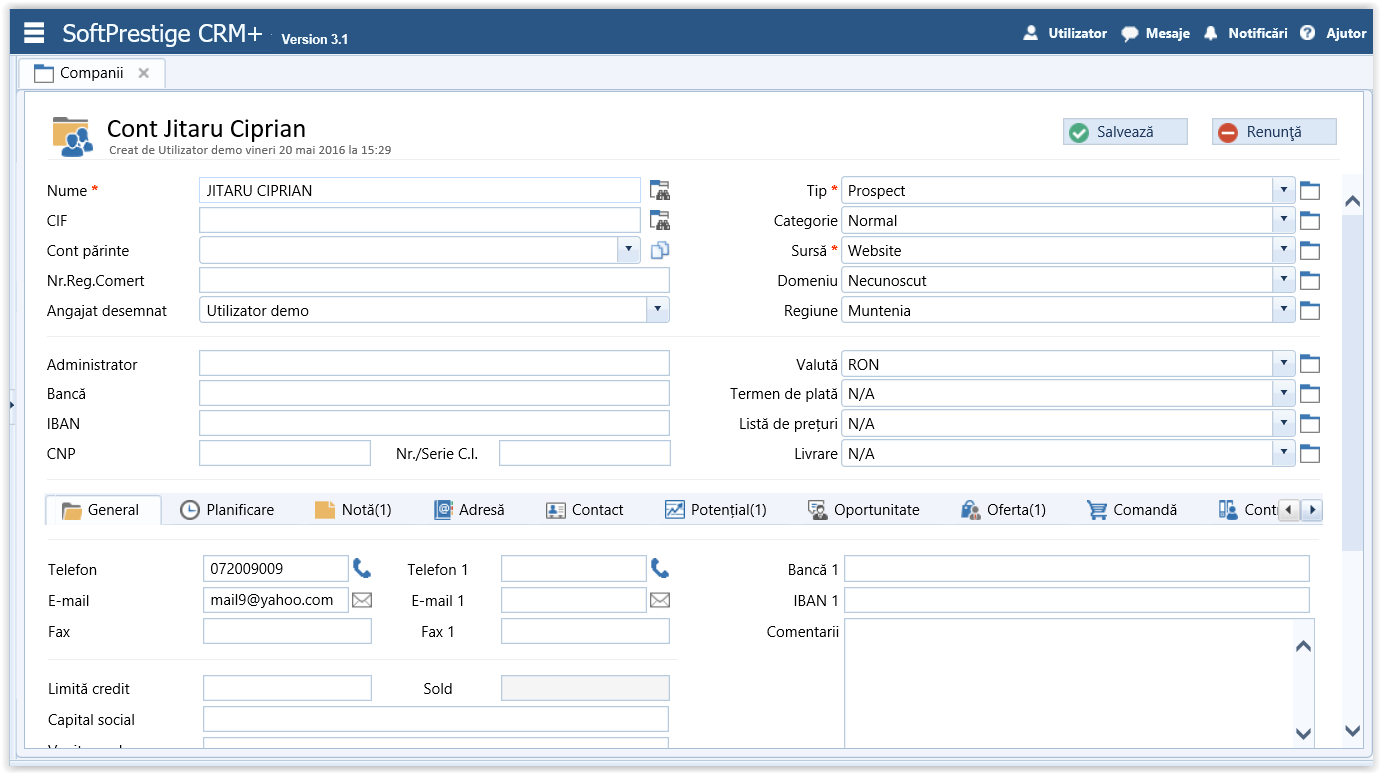Open the Categorie list folder icon

point(1310,221)
